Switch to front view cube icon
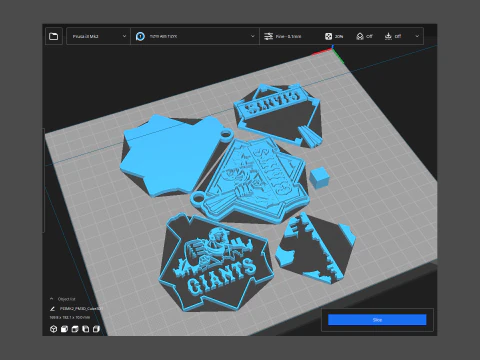This screenshot has width=480, height=360. tap(64, 329)
